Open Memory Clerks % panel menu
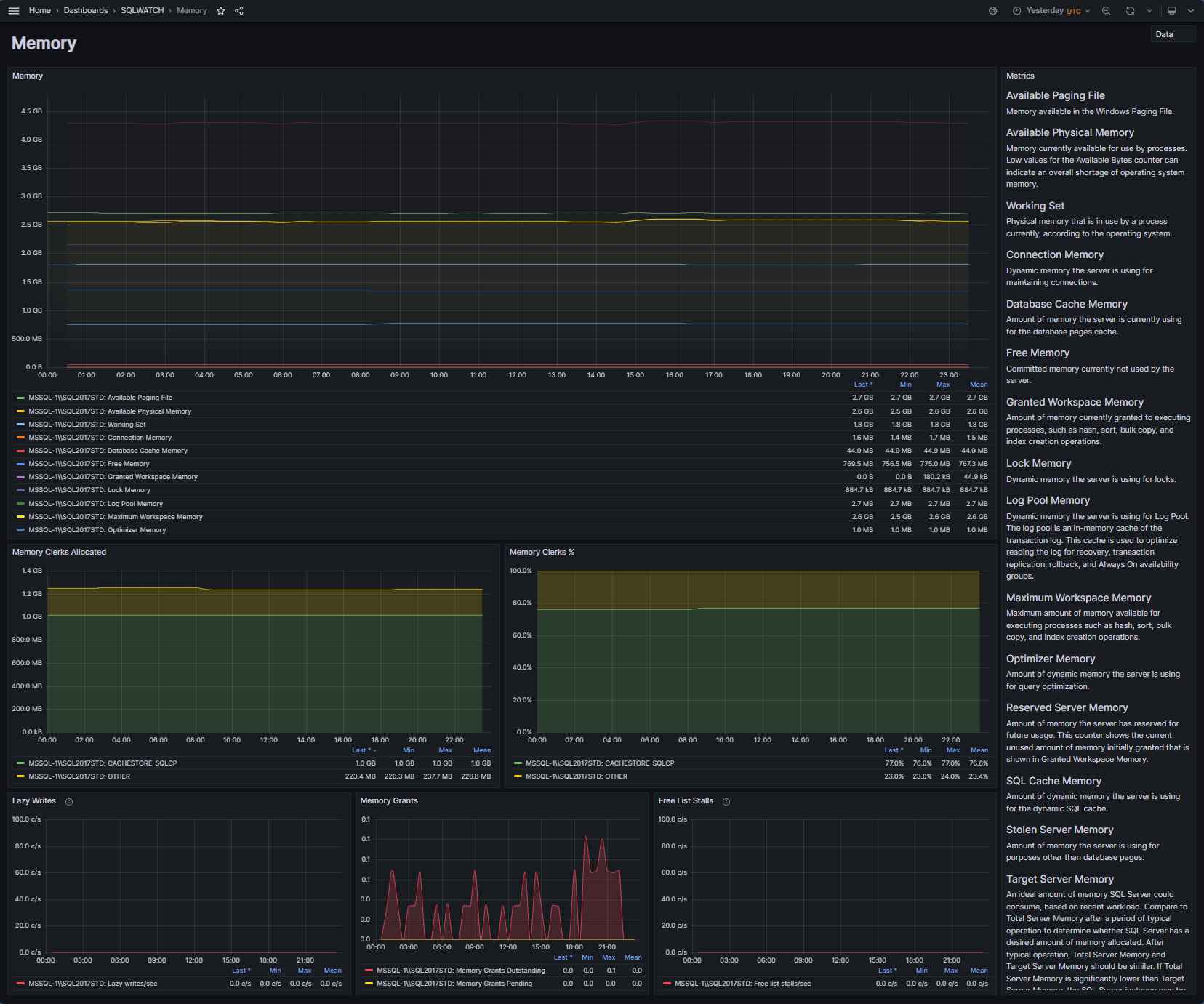This screenshot has width=1204, height=1004. tap(542, 552)
